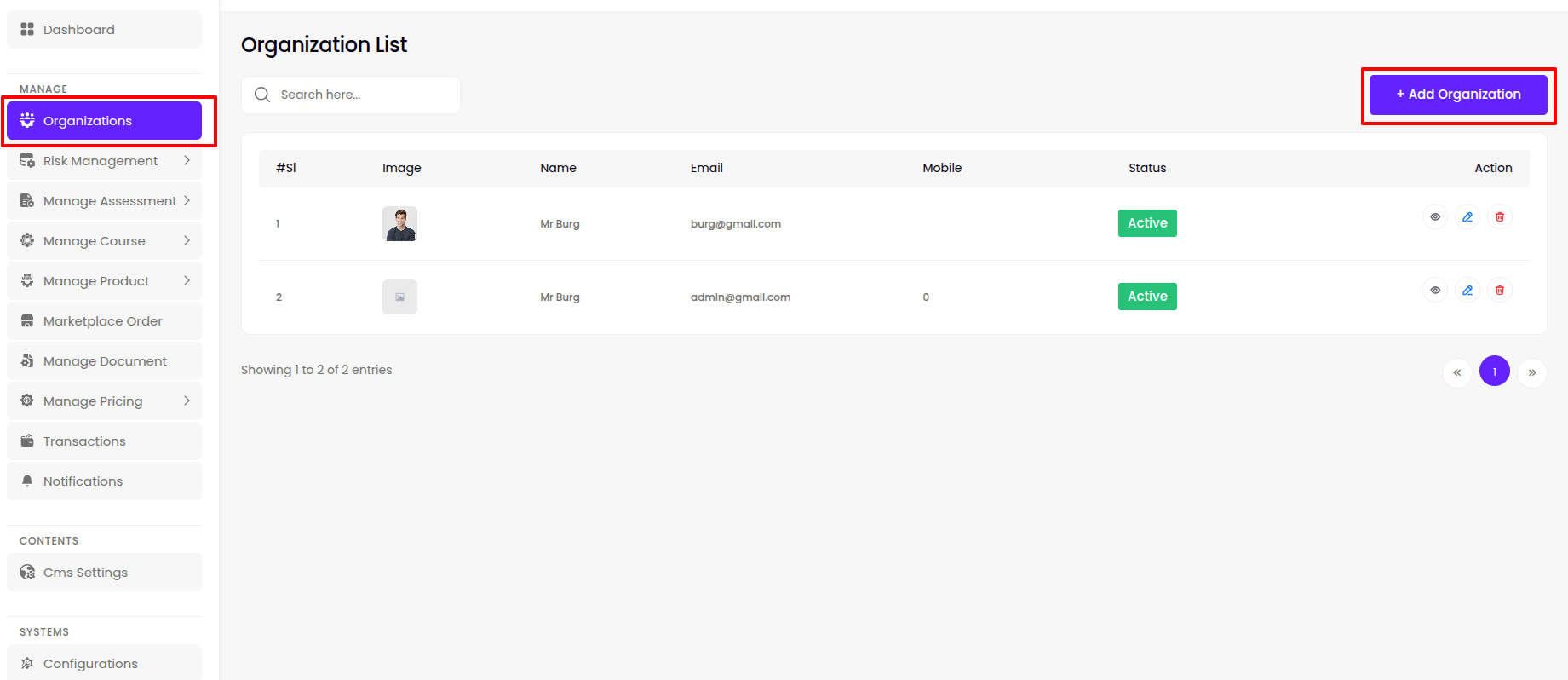Screen dimensions: 1568x680
Task: Click the Dashboard grid icon
Action: [x=27, y=30]
